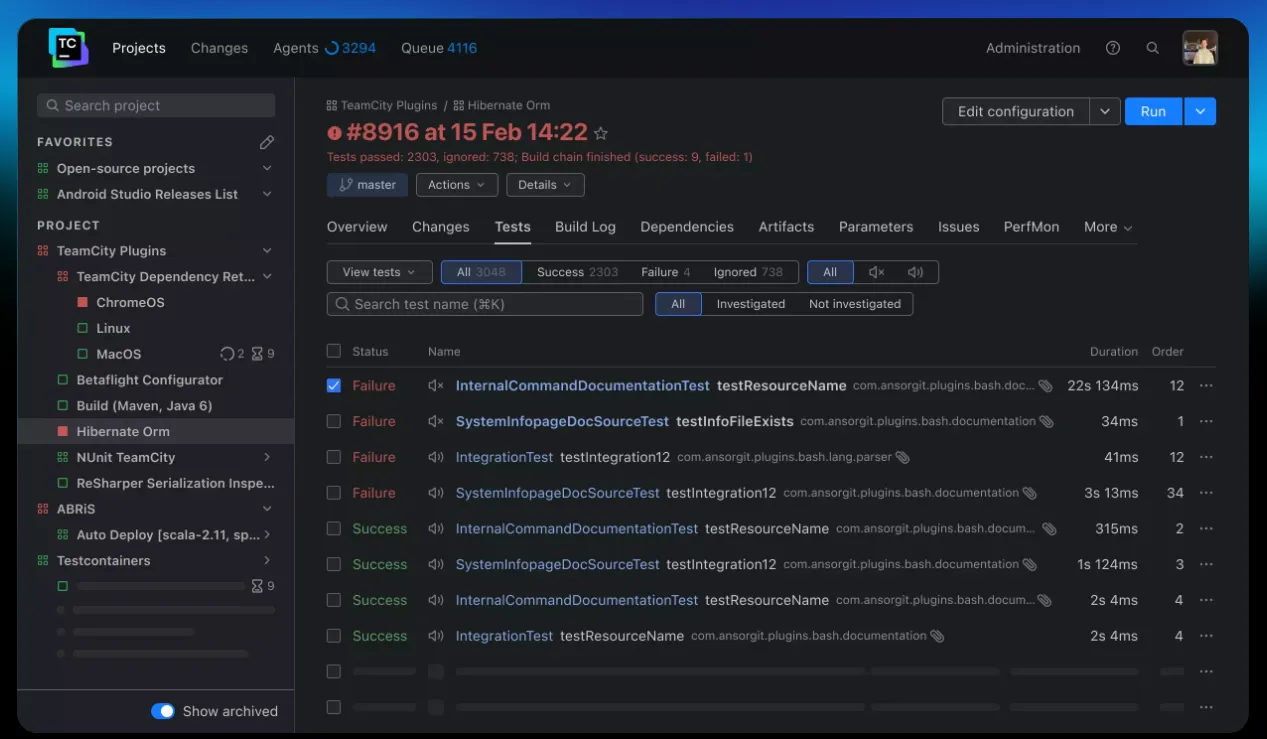Image resolution: width=1267 pixels, height=739 pixels.
Task: Click the Search project field
Action: point(156,106)
